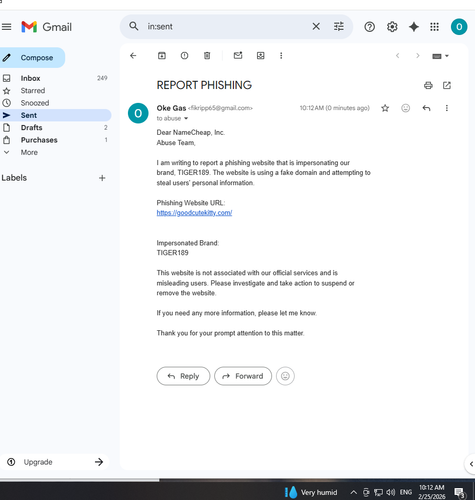Viewport: 475px width, 500px height.
Task: Open the Drafts folder
Action: [55, 128]
